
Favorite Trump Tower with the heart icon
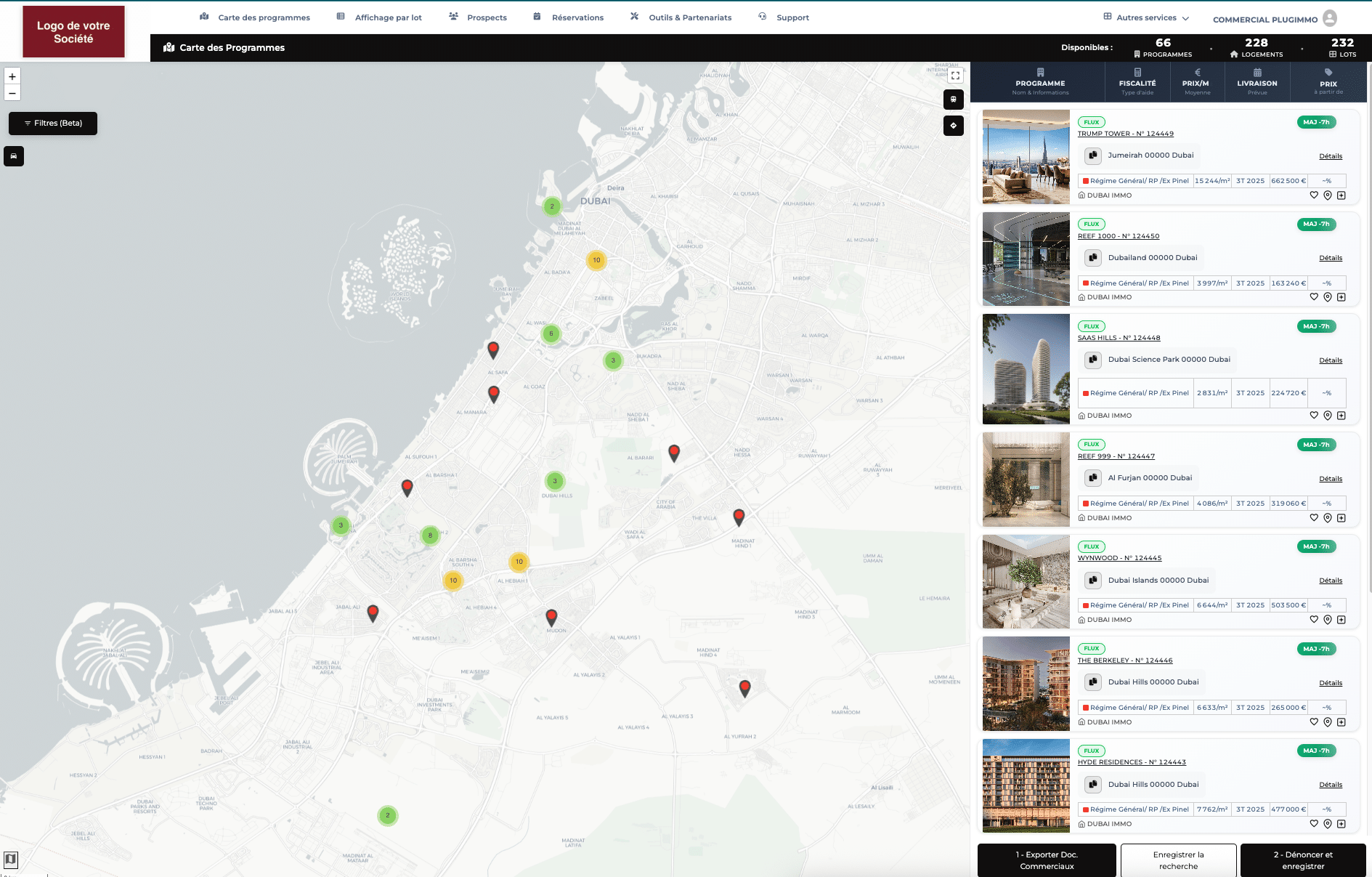tap(1314, 195)
